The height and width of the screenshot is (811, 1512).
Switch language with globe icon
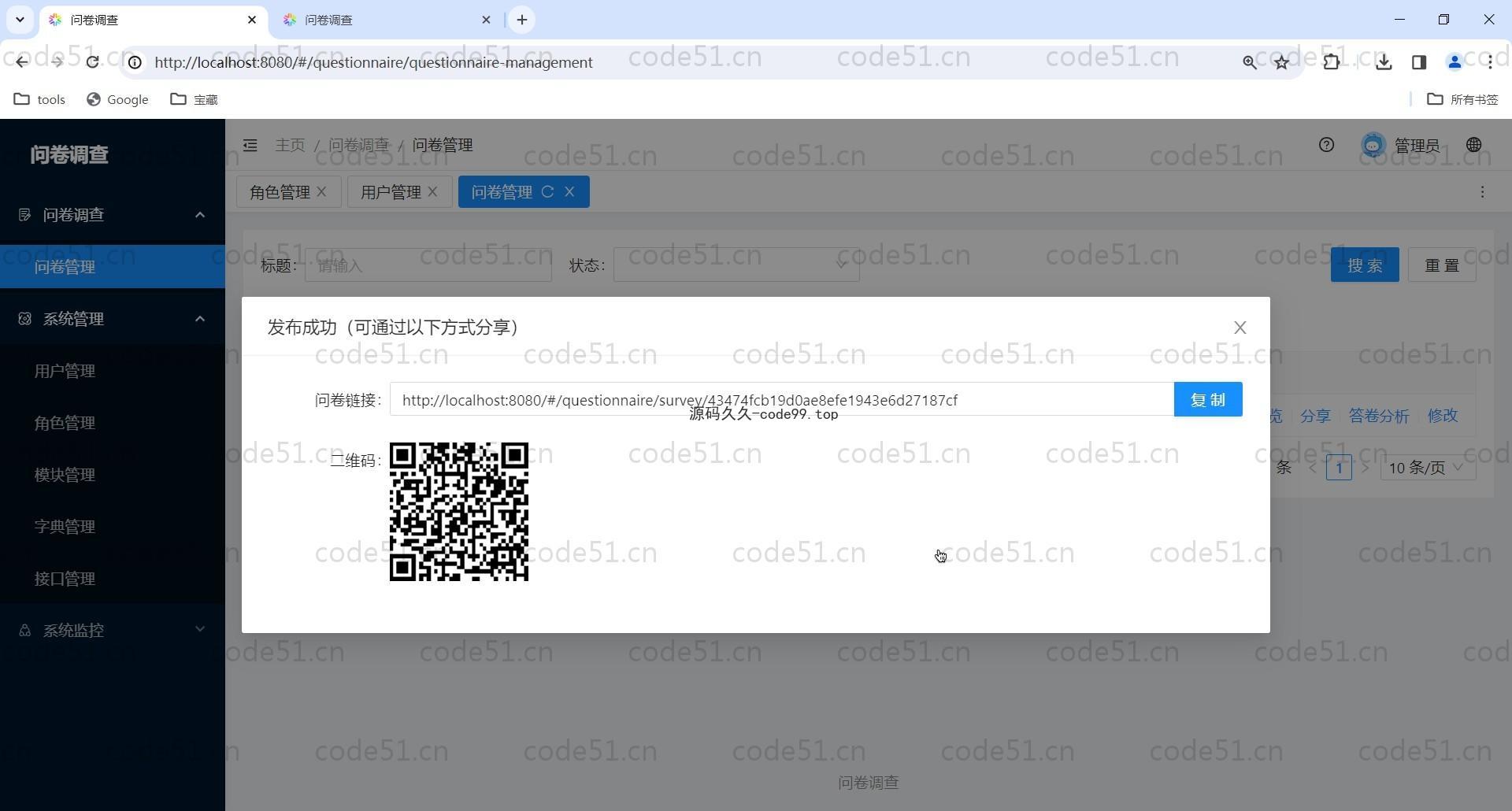coord(1473,145)
